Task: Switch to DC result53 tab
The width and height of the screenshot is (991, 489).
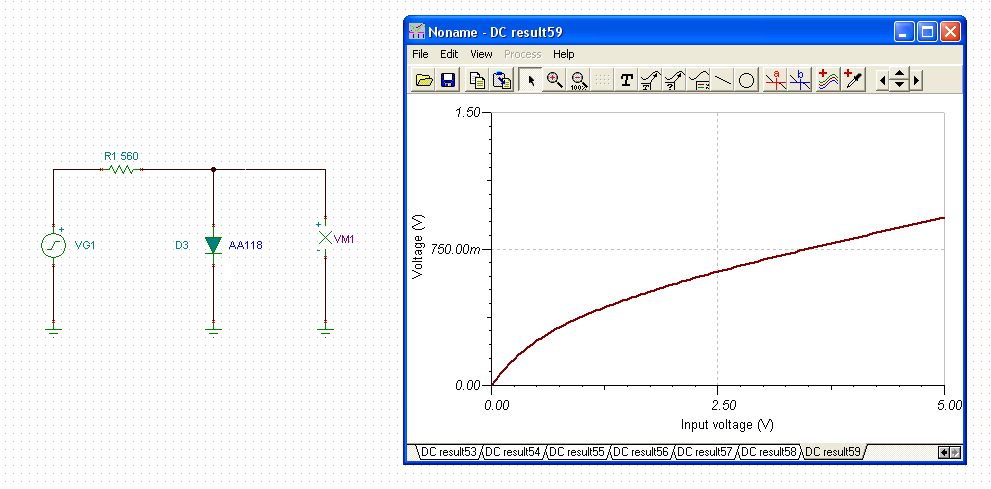Action: pos(448,452)
